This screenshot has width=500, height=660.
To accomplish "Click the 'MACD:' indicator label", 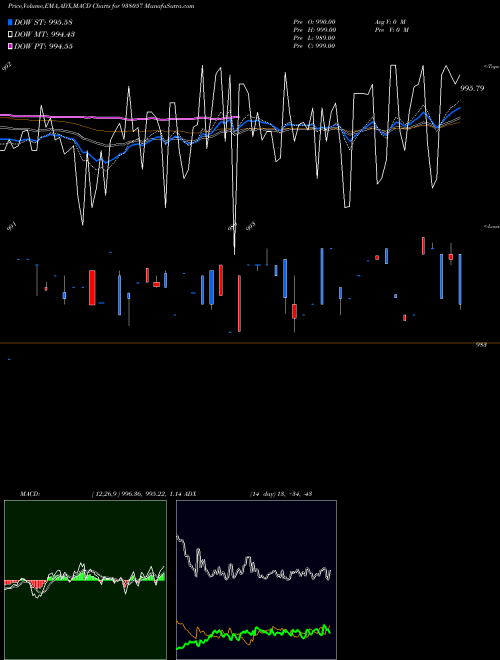I will pyautogui.click(x=30, y=494).
